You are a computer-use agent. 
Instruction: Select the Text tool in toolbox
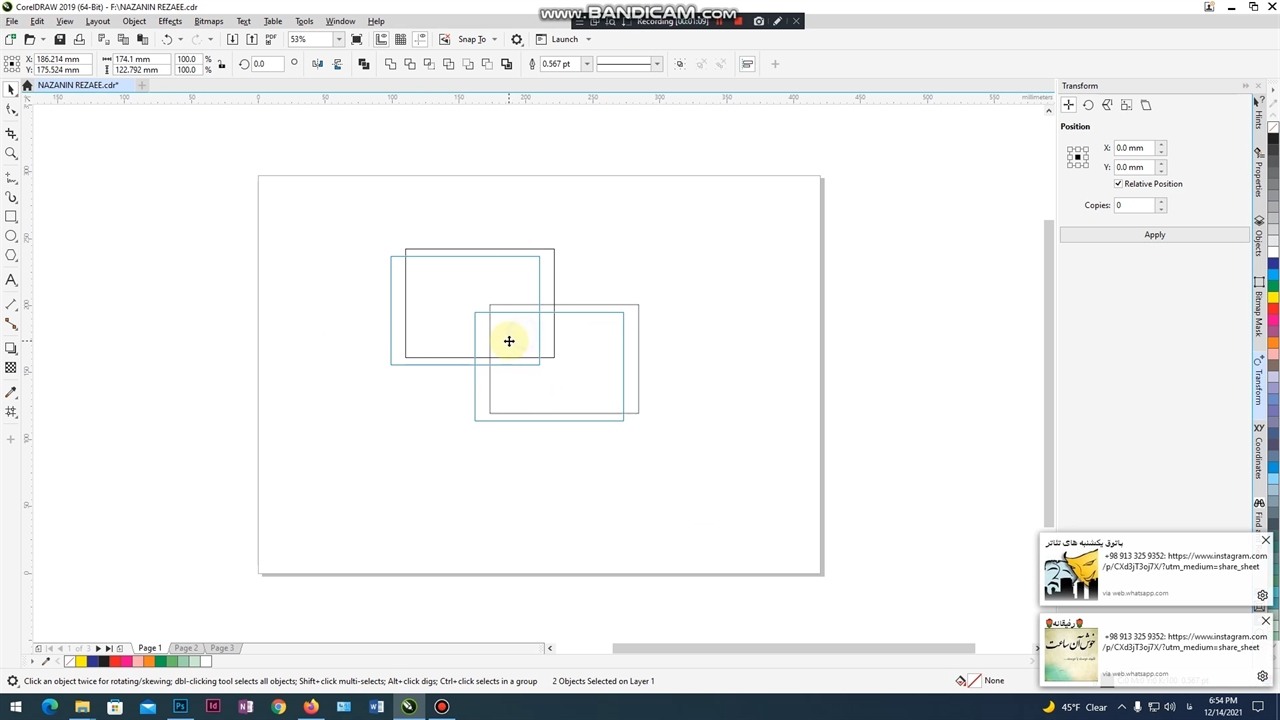[x=11, y=281]
